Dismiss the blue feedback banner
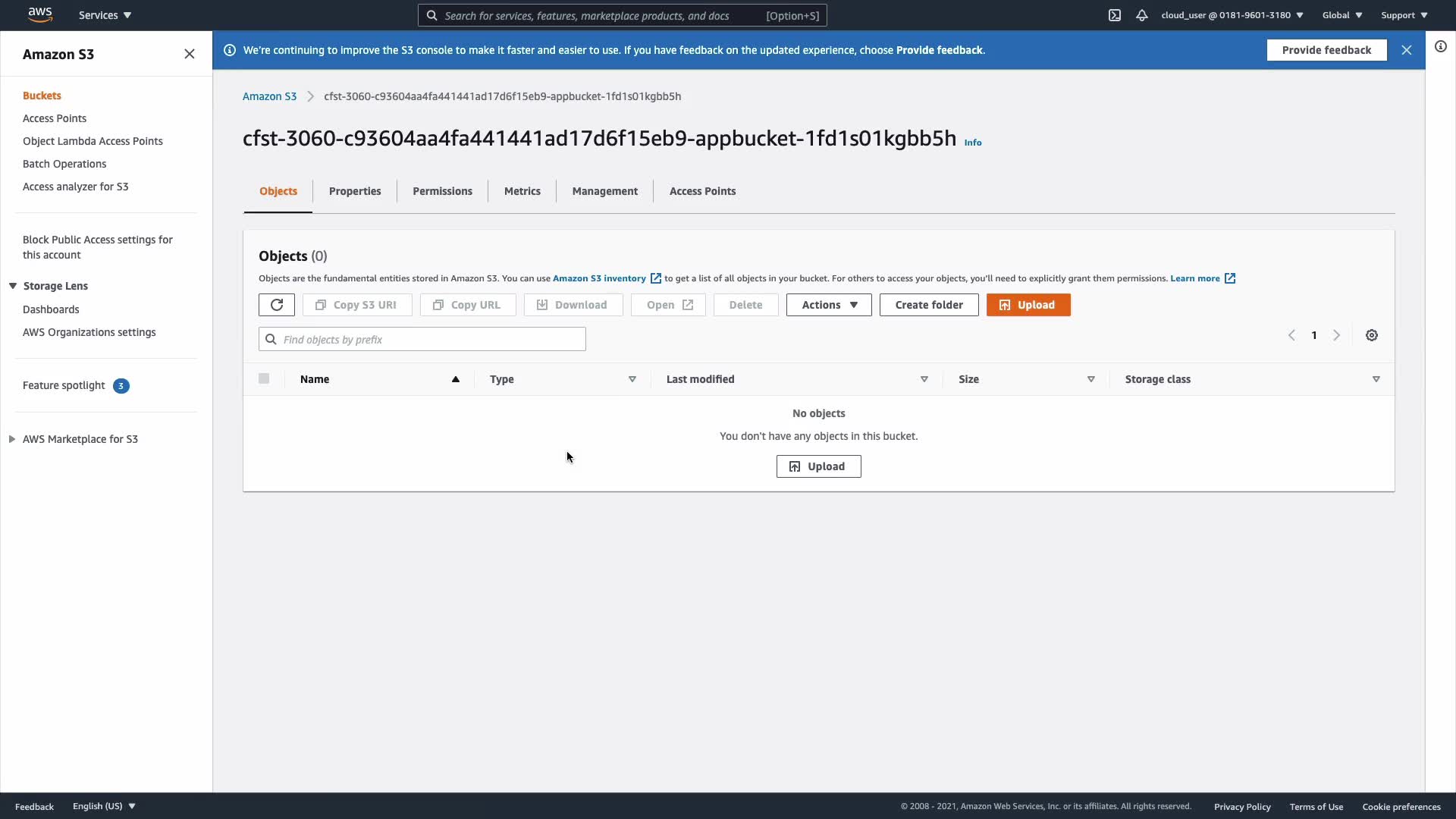This screenshot has height=819, width=1456. click(1406, 50)
